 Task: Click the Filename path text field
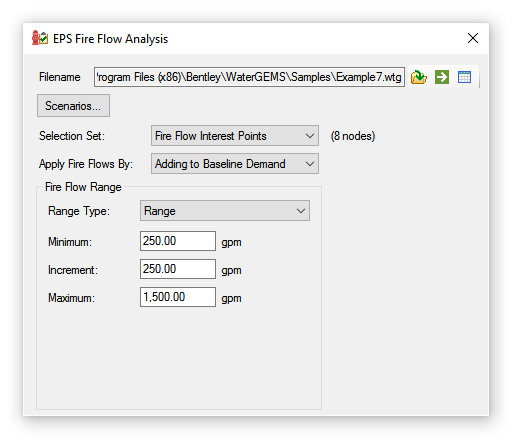pyautogui.click(x=249, y=77)
